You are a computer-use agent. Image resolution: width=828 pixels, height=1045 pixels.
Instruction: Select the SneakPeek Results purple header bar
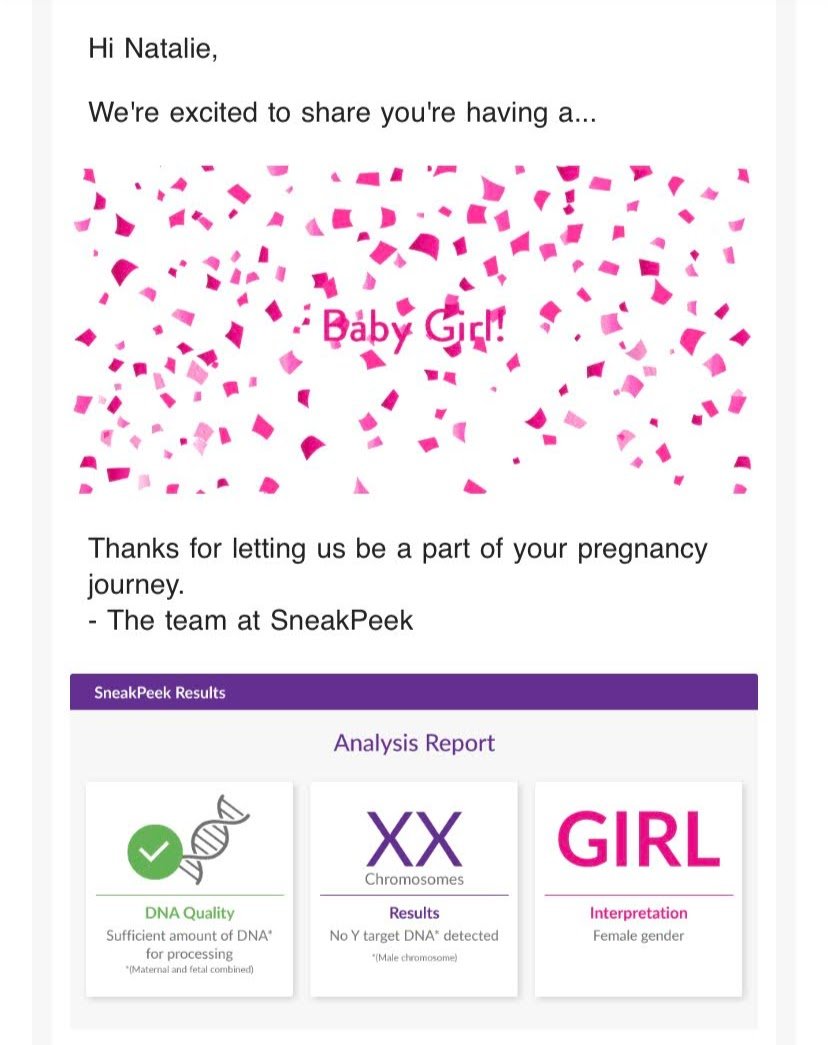tap(414, 692)
